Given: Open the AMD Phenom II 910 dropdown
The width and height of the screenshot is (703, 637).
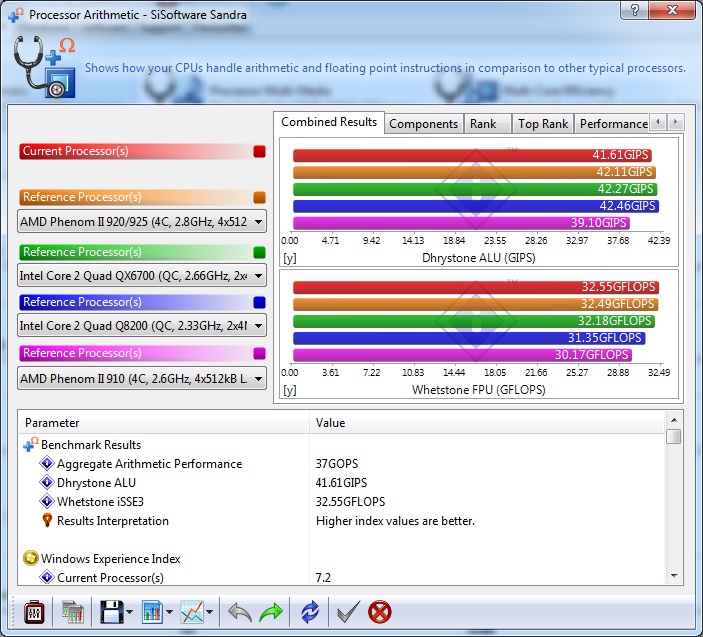Looking at the screenshot, I should click(x=142, y=378).
